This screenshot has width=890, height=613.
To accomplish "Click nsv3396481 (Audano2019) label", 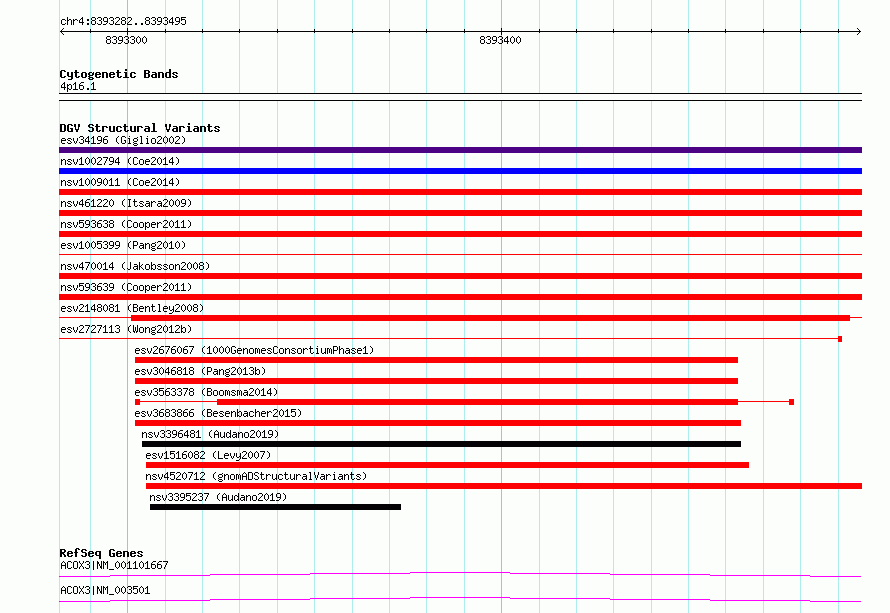I will pos(210,434).
